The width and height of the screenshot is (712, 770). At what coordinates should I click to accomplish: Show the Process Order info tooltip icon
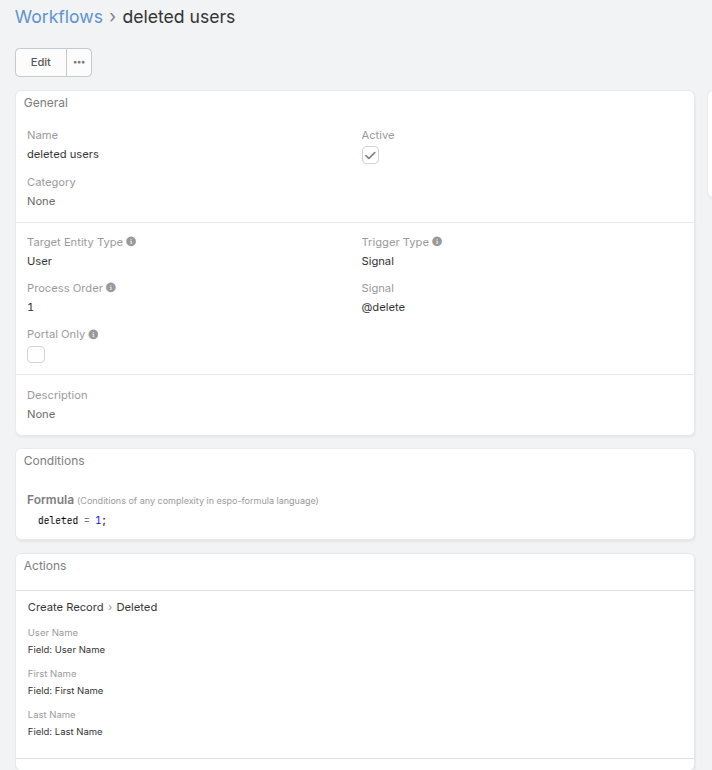click(111, 288)
